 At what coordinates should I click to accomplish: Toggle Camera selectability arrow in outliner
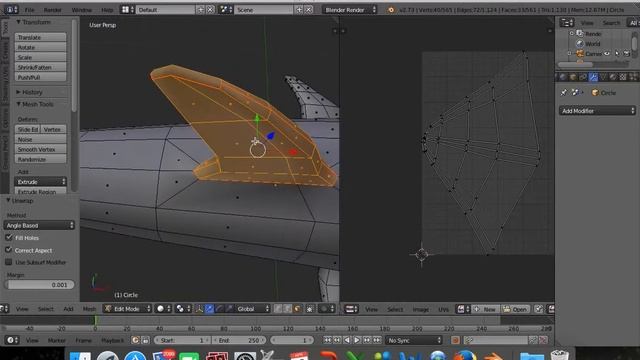(617, 53)
